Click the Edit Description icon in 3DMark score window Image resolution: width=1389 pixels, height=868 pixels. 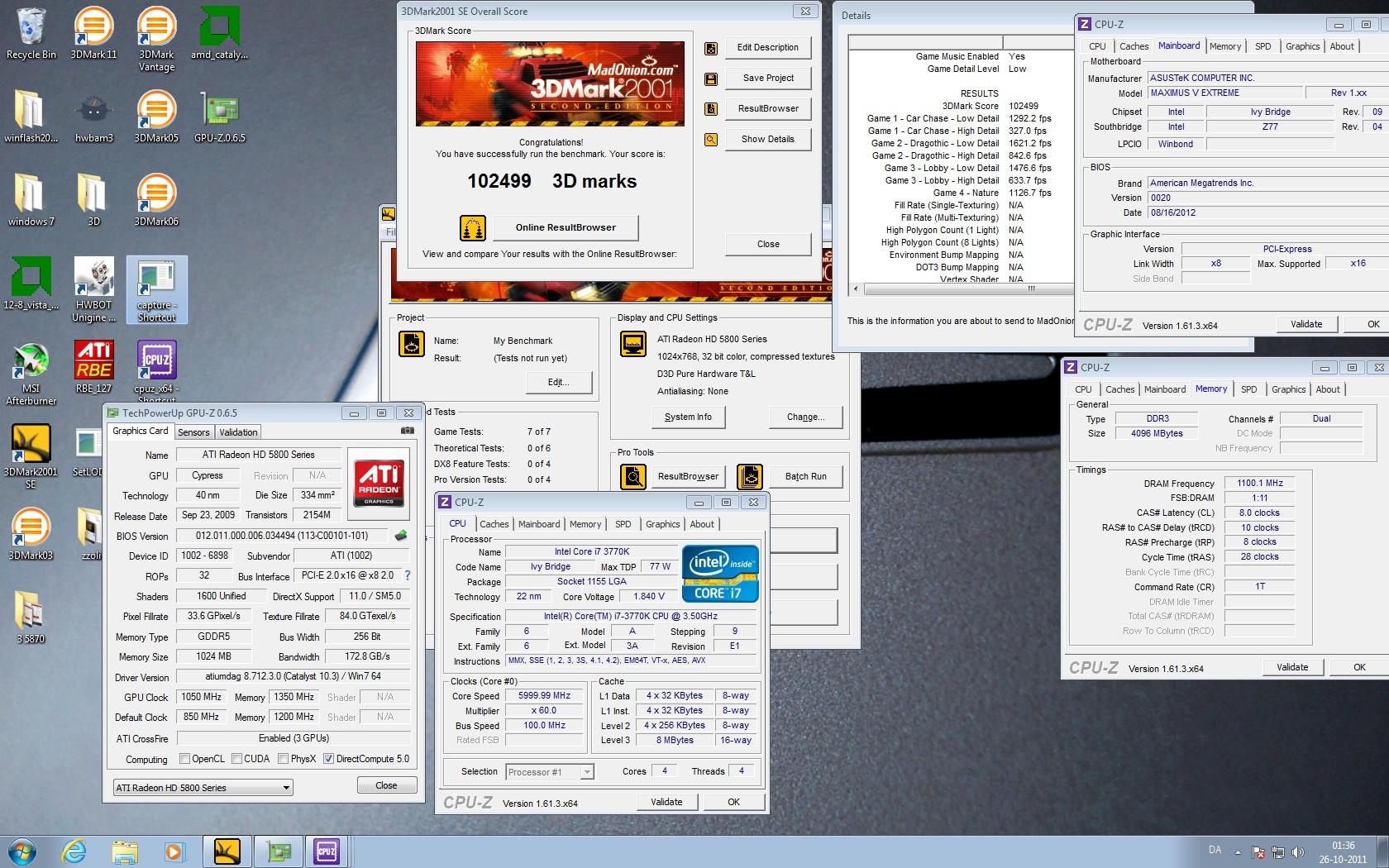click(x=711, y=49)
